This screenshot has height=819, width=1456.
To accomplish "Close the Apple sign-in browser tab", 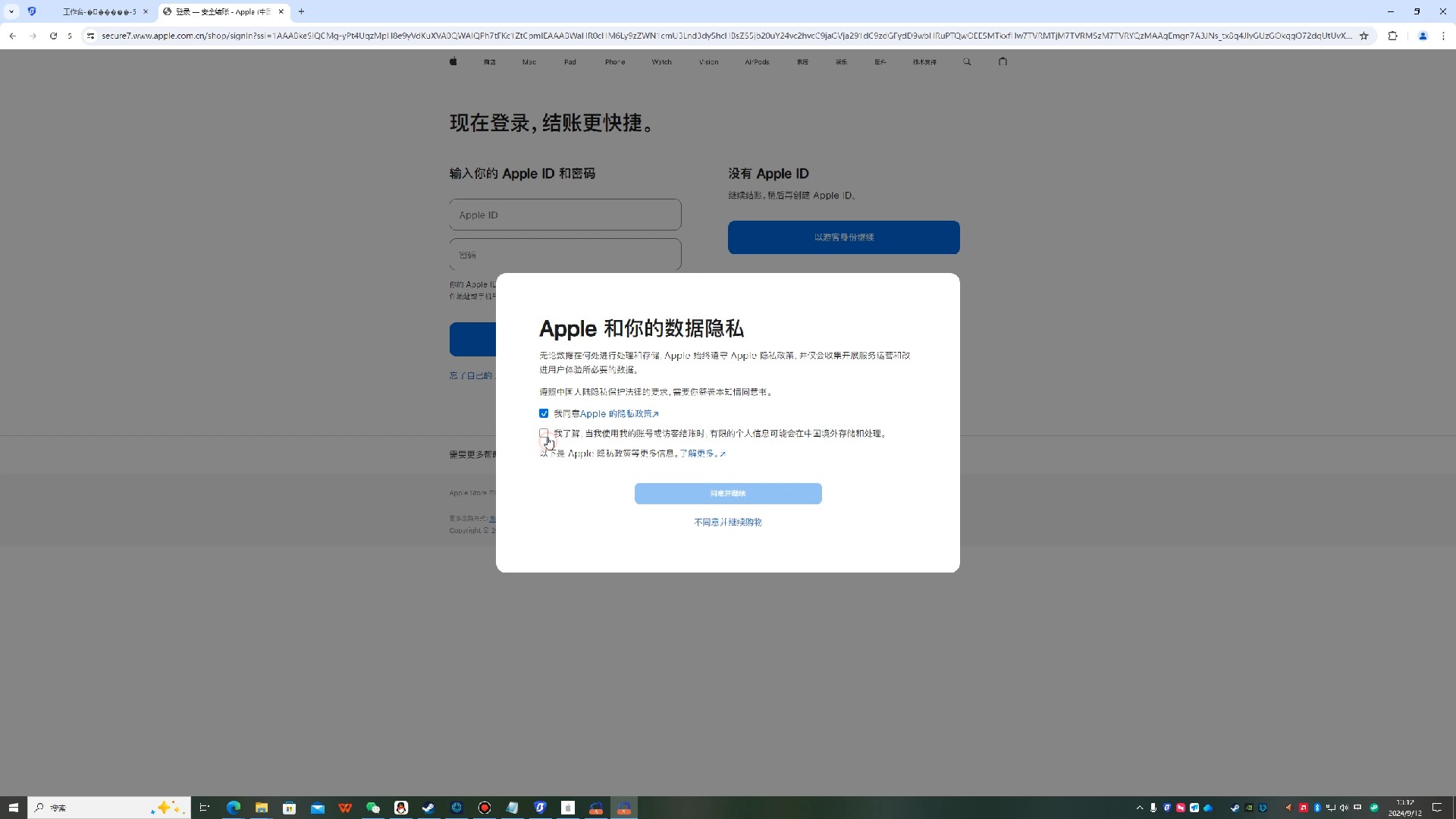I will coord(281,11).
